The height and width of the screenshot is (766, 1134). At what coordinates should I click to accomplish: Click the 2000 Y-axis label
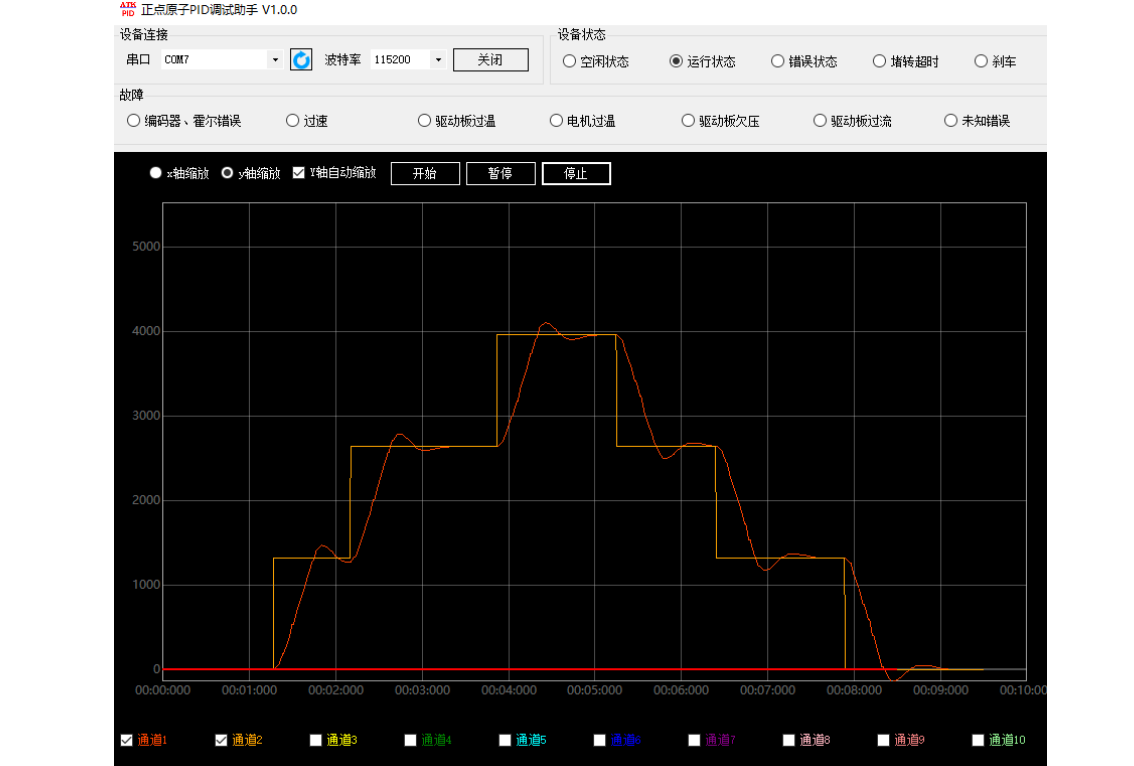click(146, 501)
